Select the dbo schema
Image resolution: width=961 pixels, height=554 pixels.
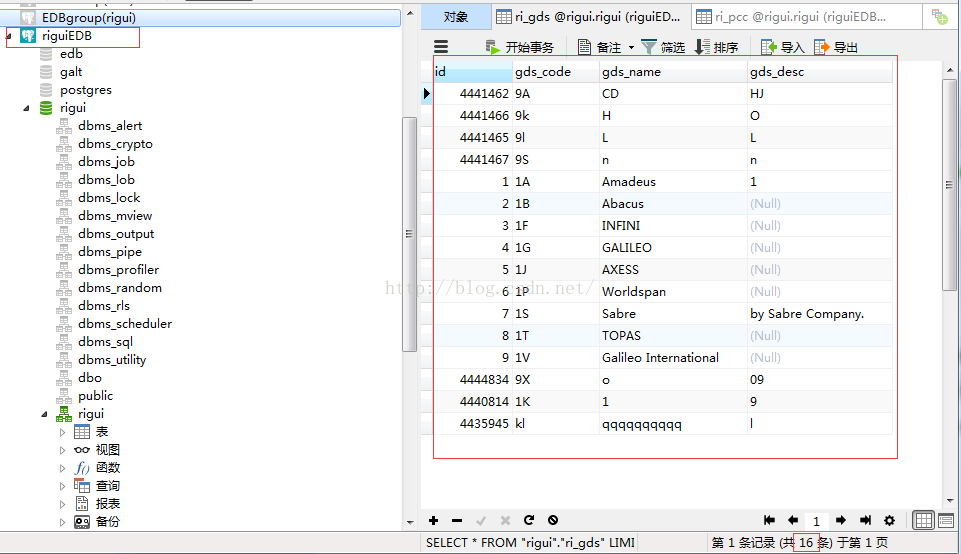(89, 378)
